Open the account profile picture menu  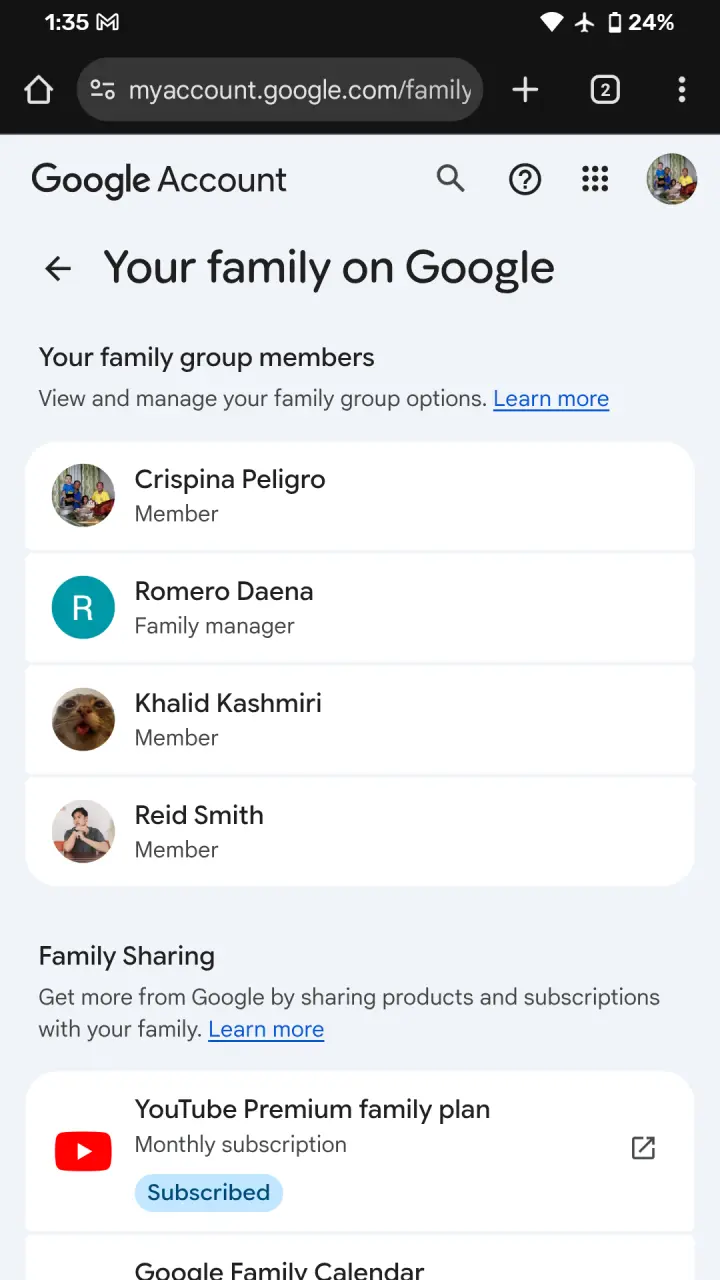pyautogui.click(x=672, y=179)
